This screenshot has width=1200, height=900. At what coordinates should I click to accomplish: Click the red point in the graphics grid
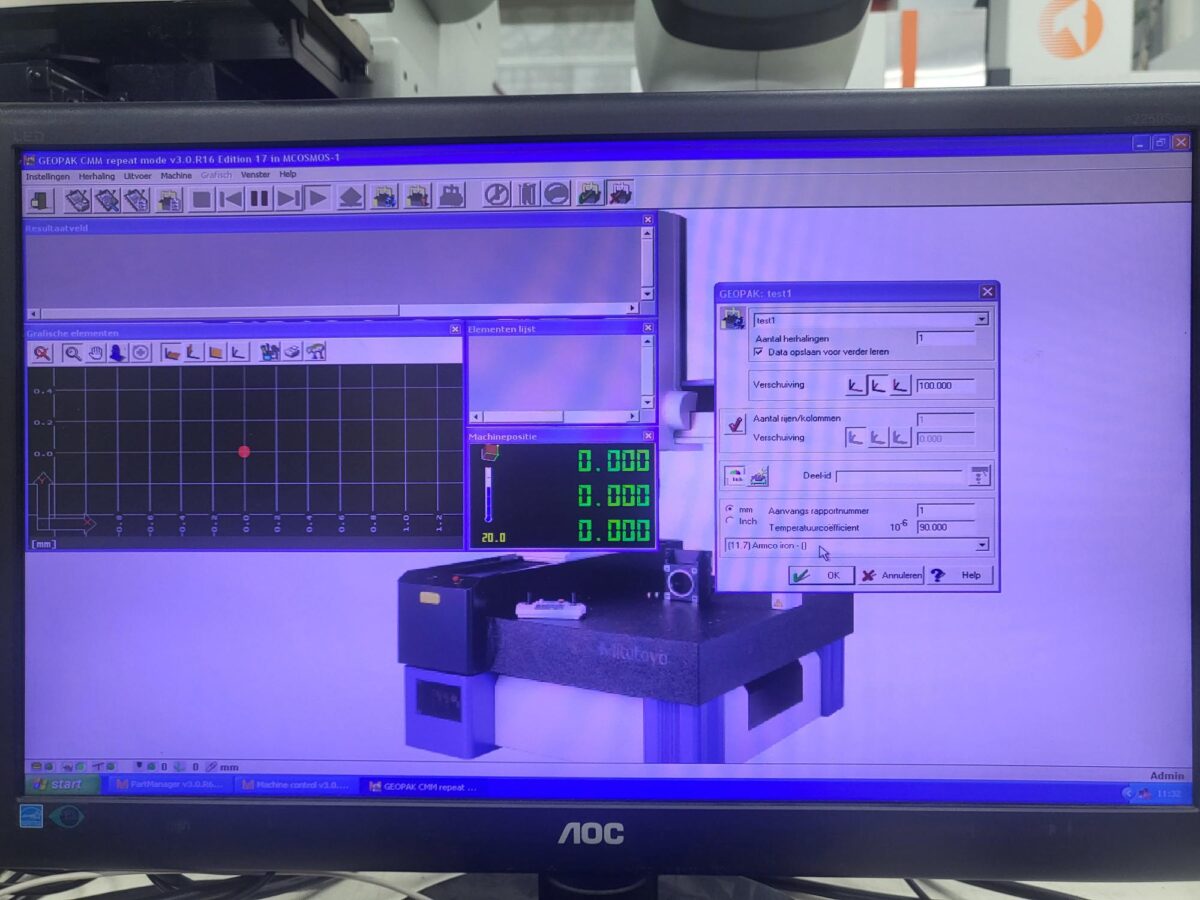click(244, 452)
